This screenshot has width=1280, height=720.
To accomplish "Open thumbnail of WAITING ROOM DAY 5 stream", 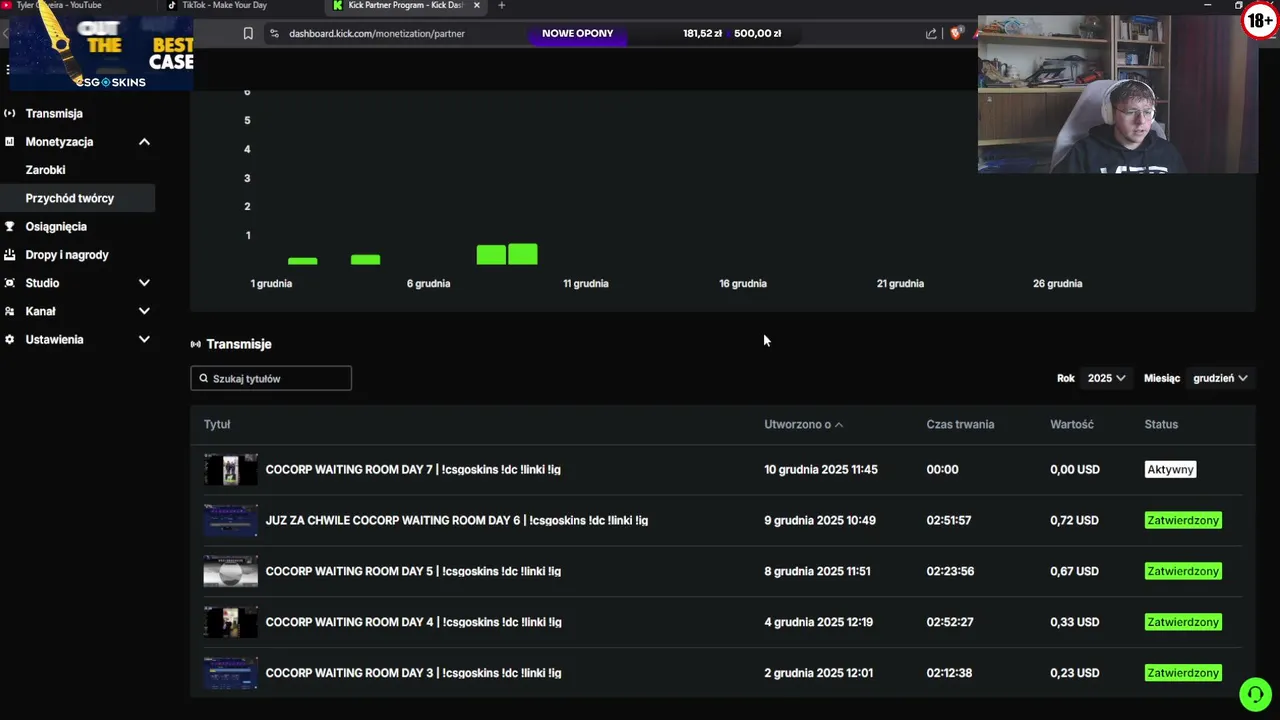I will [231, 571].
